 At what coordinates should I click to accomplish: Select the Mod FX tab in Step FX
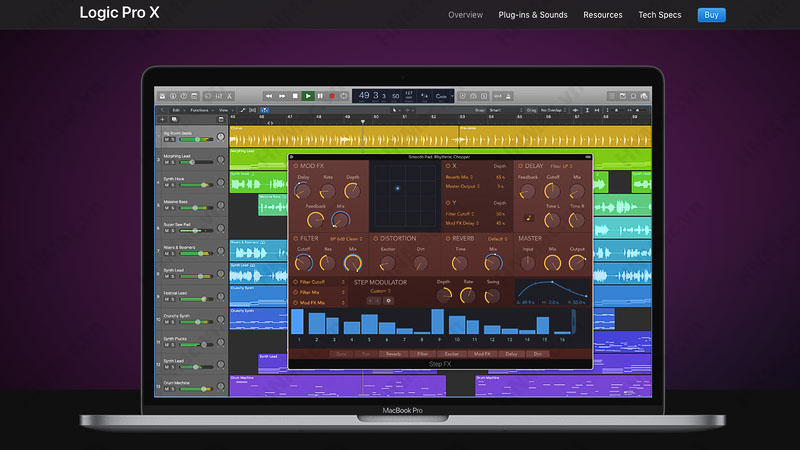pos(482,354)
